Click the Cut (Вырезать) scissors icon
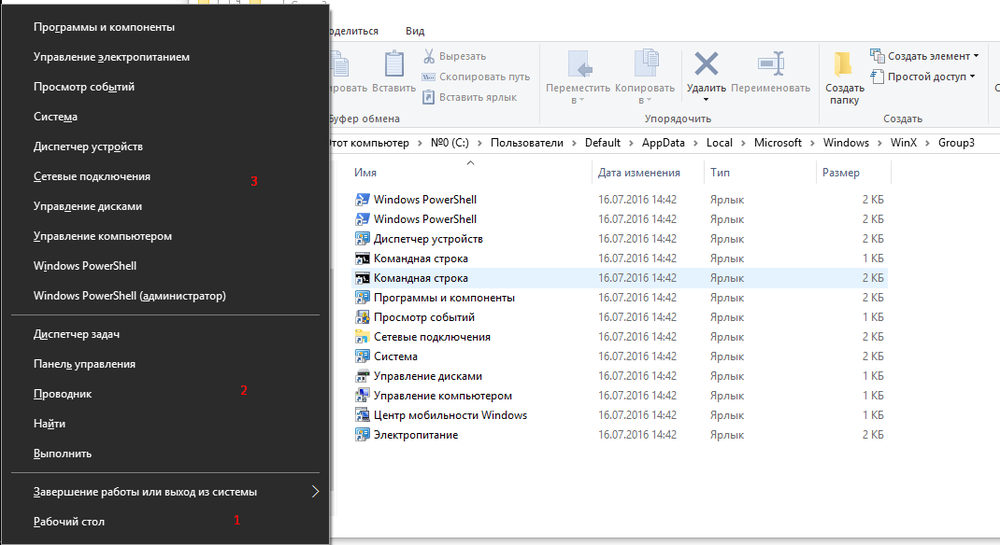Viewport: 1000px width, 545px height. (429, 56)
